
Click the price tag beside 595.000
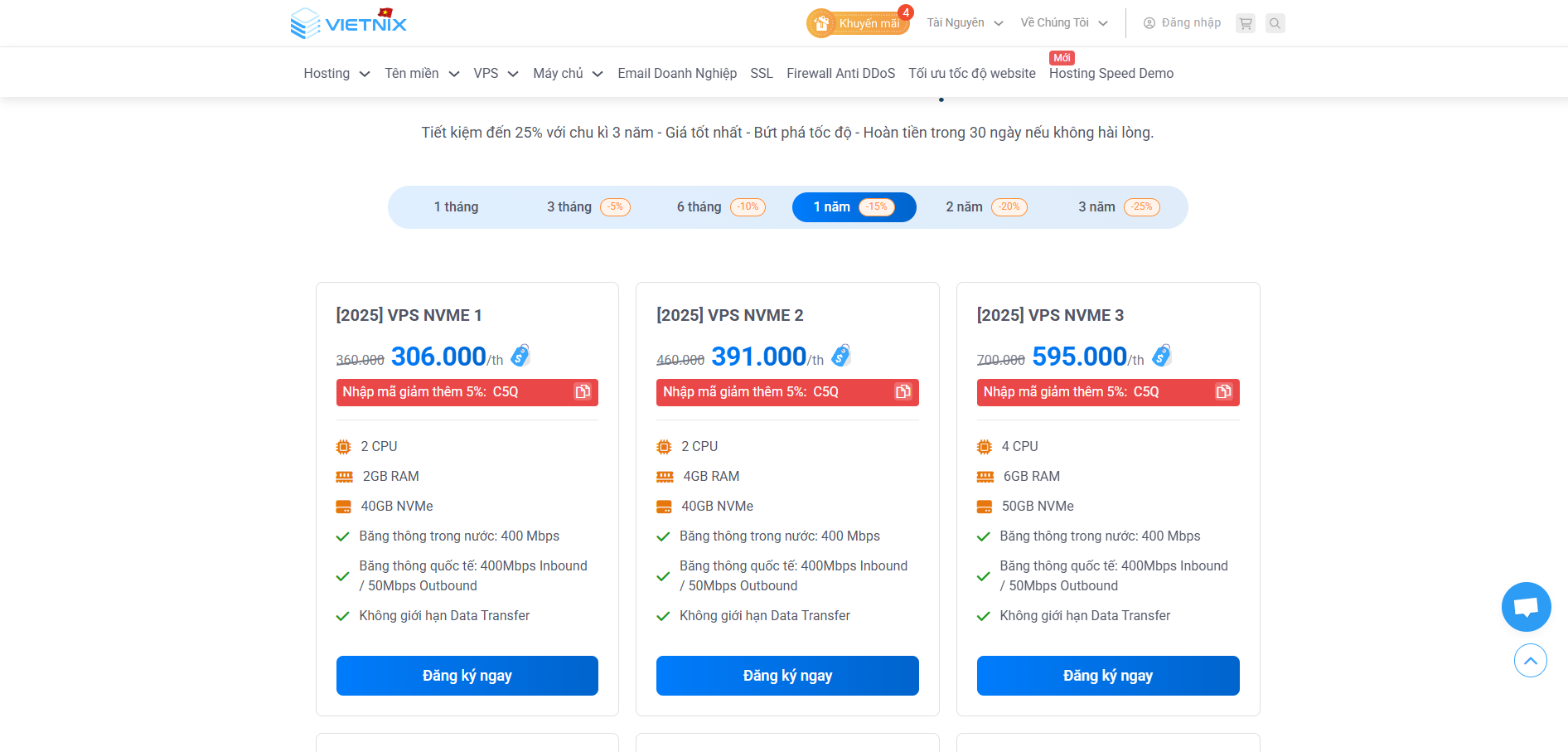1162,356
